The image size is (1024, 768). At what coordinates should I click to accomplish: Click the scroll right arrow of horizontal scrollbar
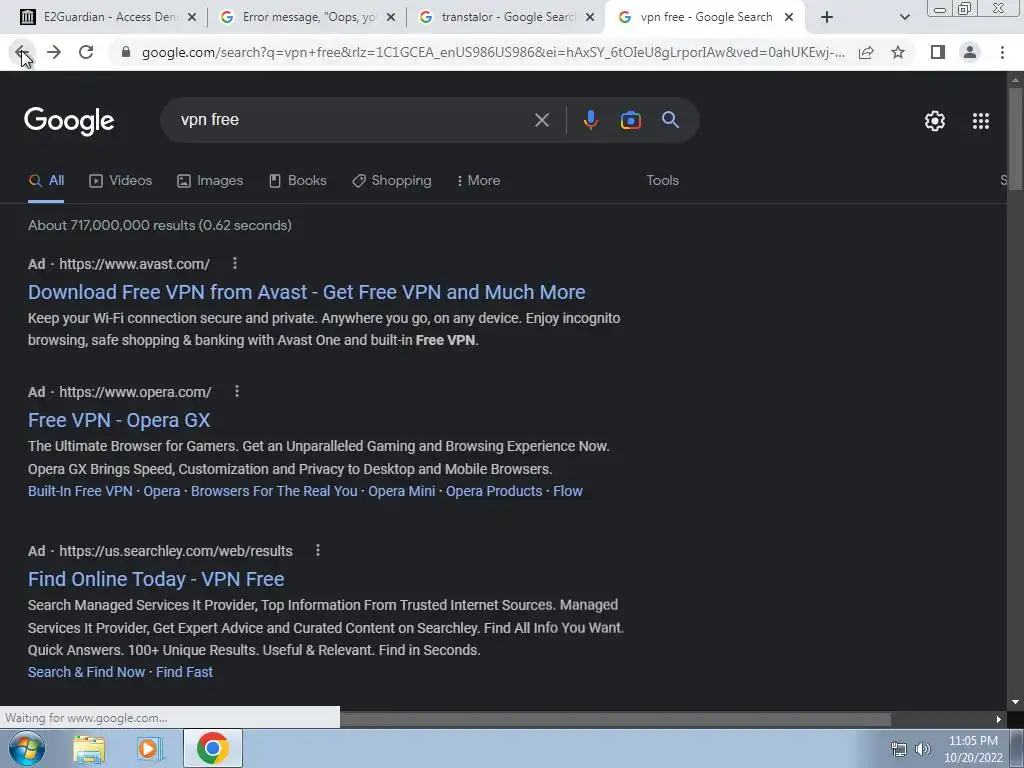tap(999, 719)
